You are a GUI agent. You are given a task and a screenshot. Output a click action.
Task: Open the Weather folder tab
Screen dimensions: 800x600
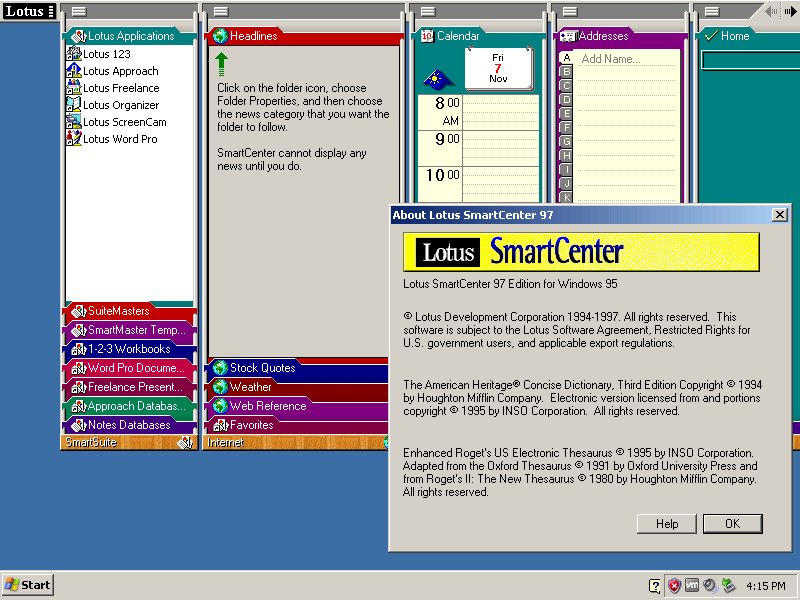coord(297,387)
